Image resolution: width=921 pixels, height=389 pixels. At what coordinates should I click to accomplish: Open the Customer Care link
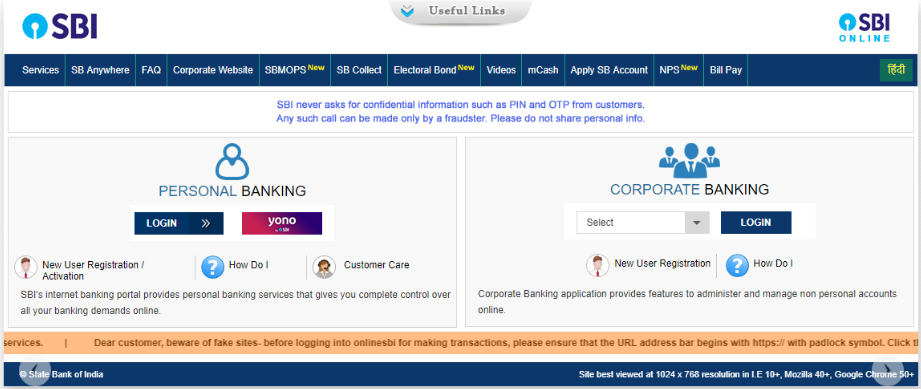point(377,265)
